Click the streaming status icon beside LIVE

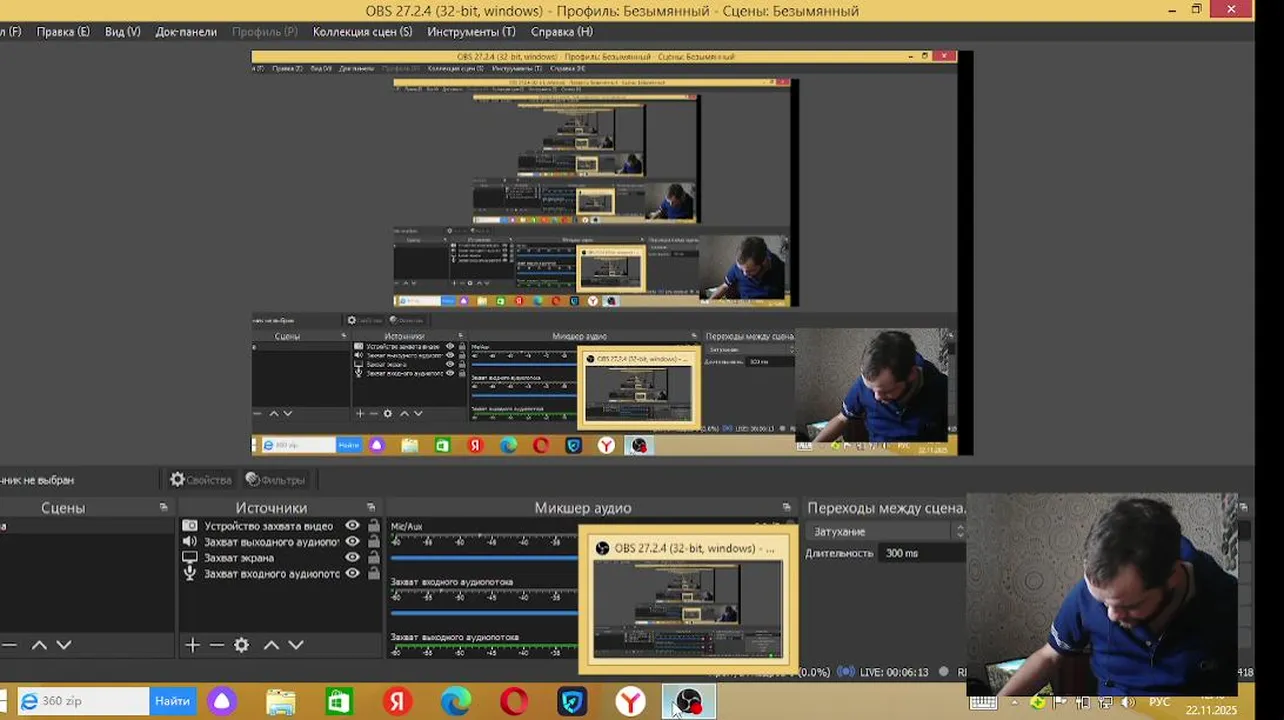(846, 672)
